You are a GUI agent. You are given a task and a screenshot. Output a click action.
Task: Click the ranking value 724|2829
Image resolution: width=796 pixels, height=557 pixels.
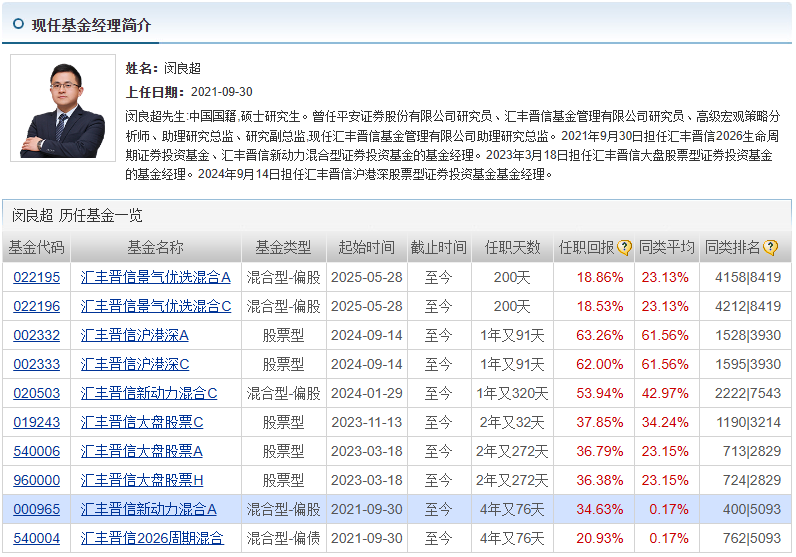coord(752,480)
